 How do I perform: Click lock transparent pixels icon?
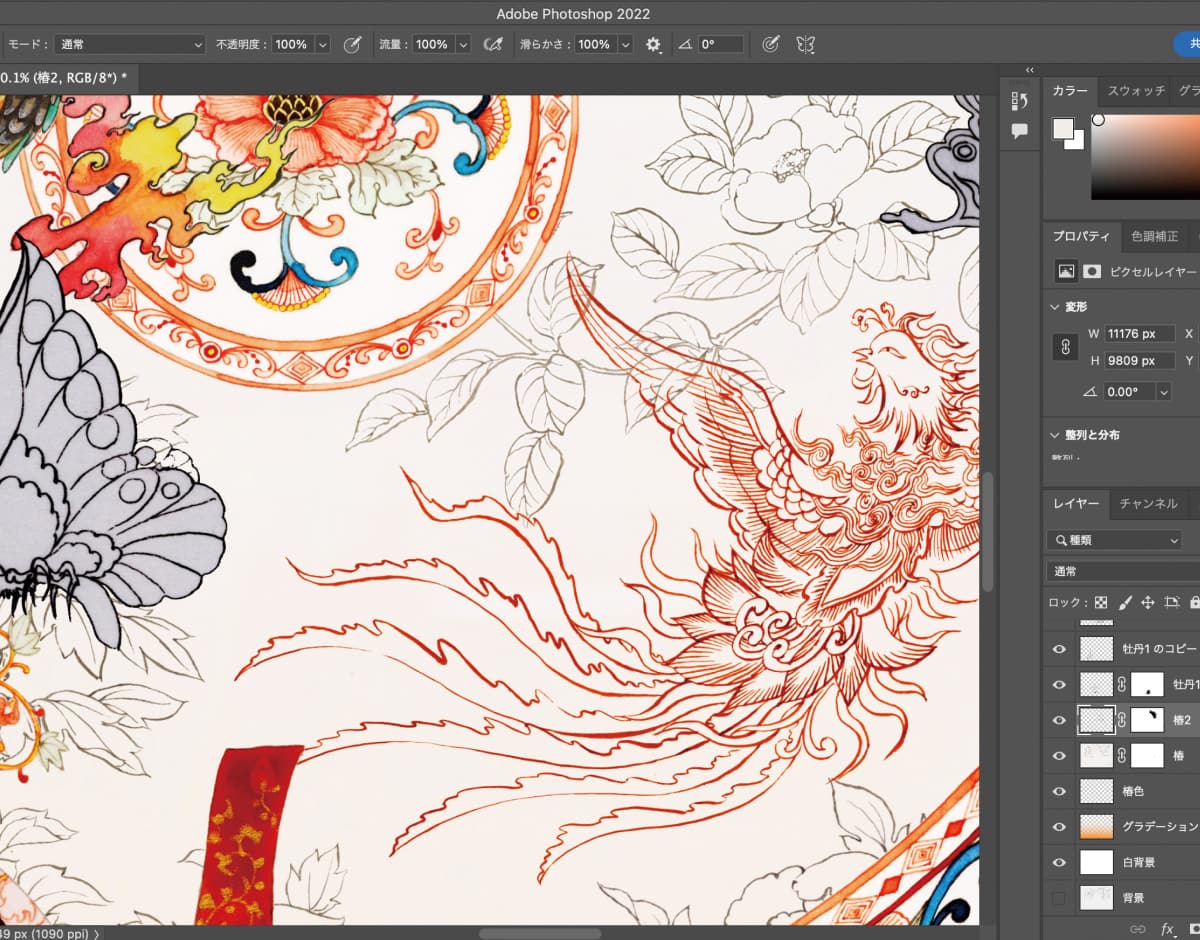(1101, 603)
